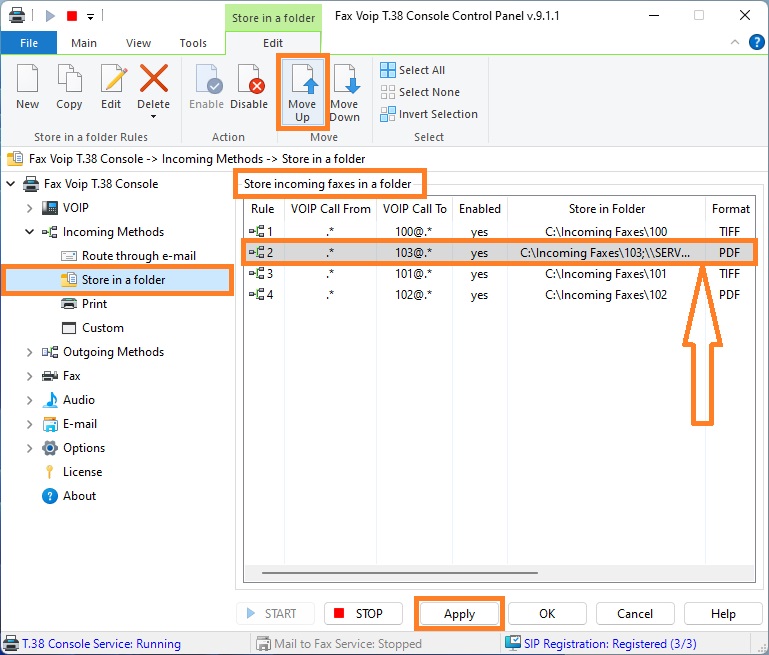Click the Cancel button
The width and height of the screenshot is (769, 655).
635,614
